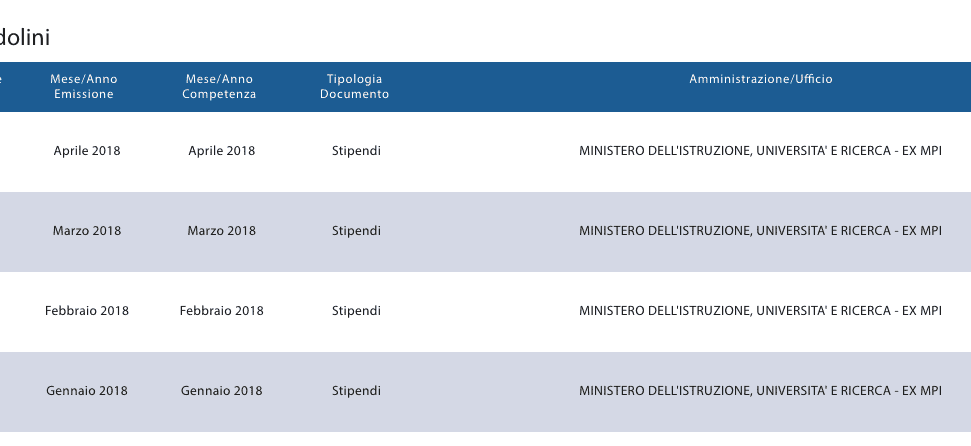
Task: Select Marzo 2018 in Emissione column
Action: pyautogui.click(x=87, y=231)
